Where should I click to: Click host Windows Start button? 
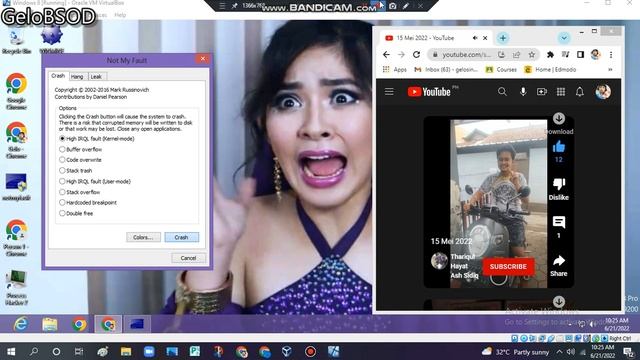coord(11,351)
